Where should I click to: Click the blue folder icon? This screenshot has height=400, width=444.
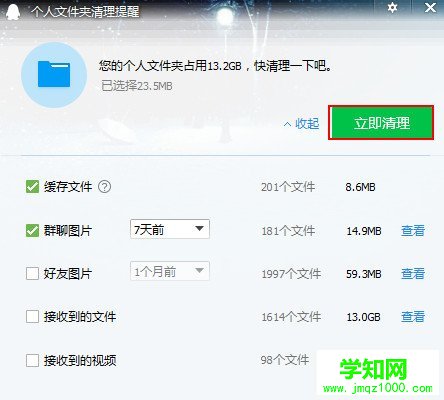point(54,74)
